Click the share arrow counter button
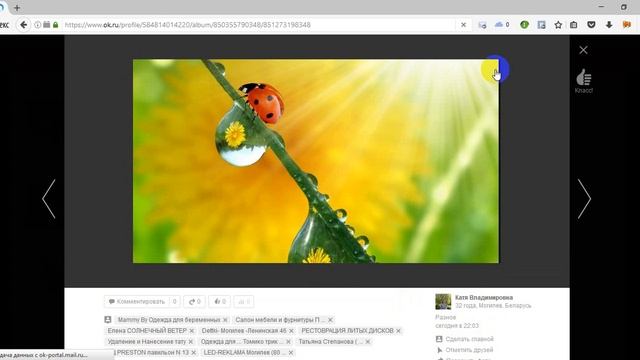The height and width of the screenshot is (360, 640). (x=195, y=302)
